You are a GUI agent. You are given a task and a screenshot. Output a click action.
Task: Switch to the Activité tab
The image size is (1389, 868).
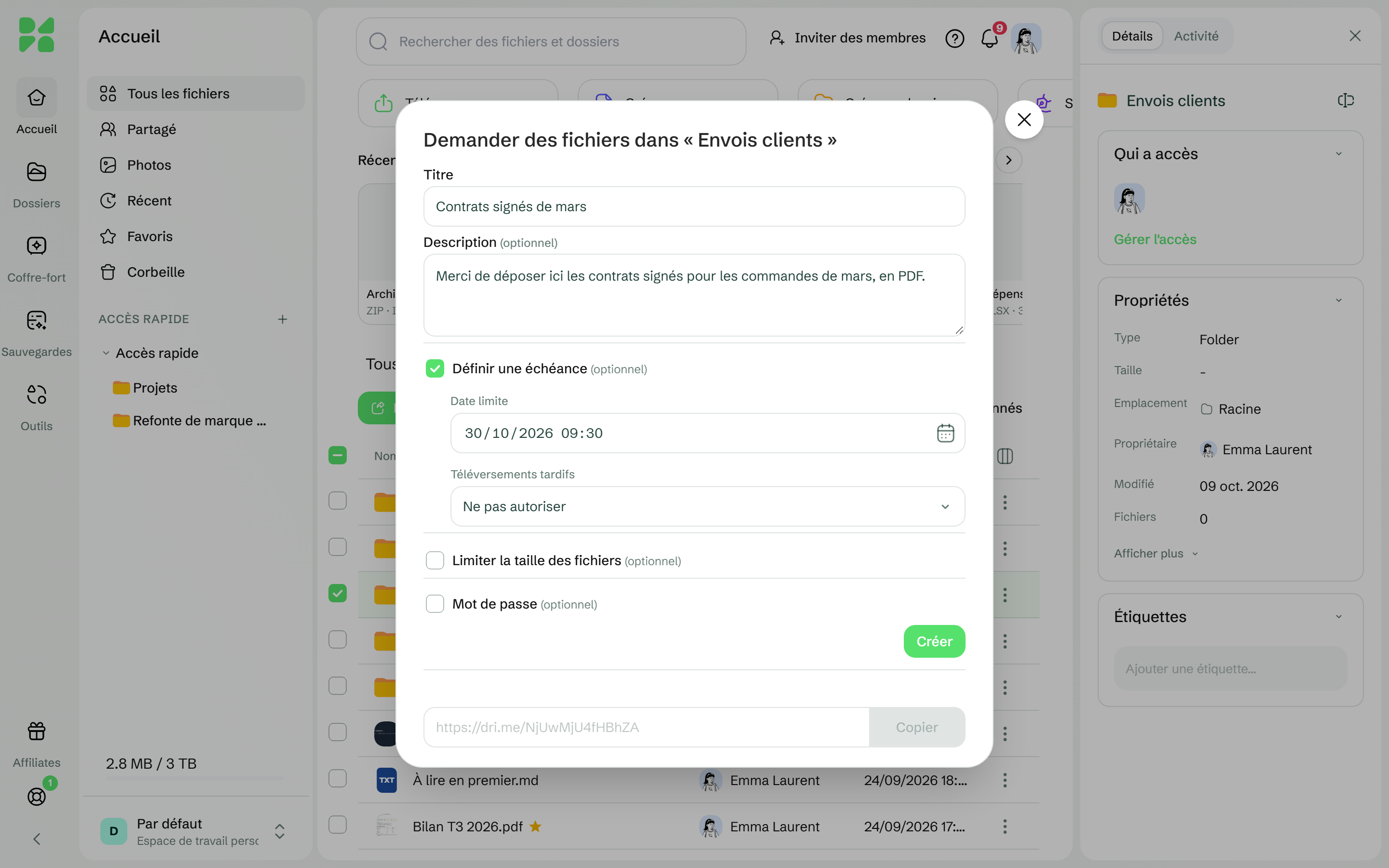1196,36
